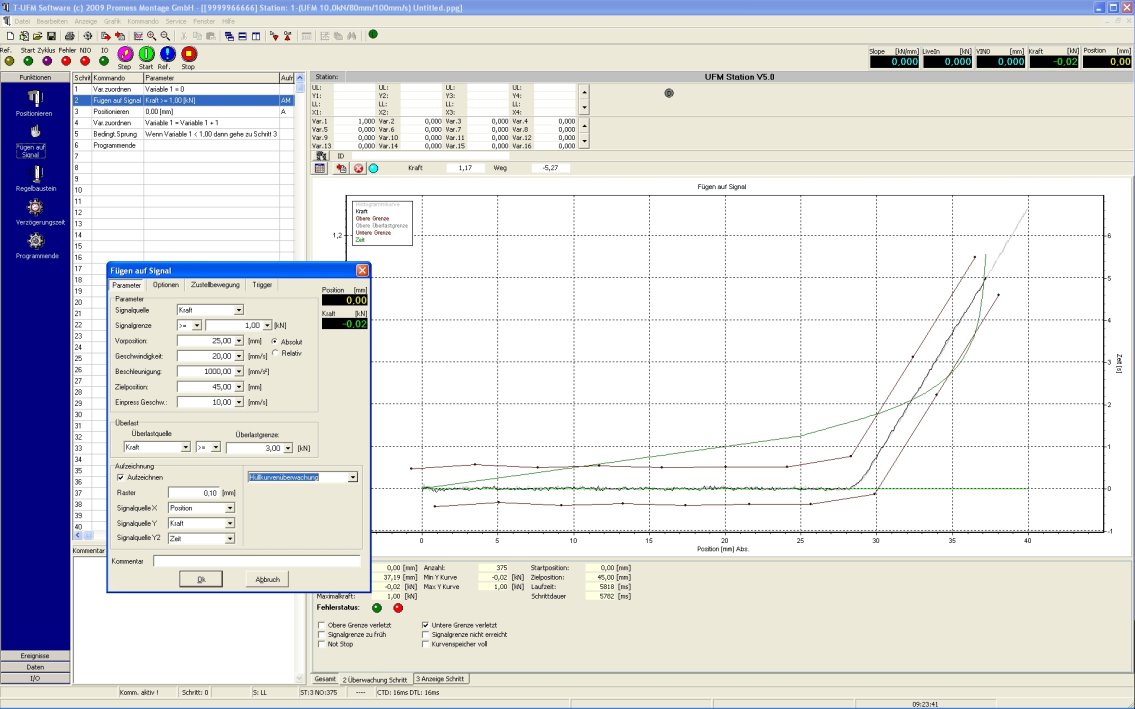Click the print icon in the toolbar
1135x709 pixels.
tap(68, 34)
